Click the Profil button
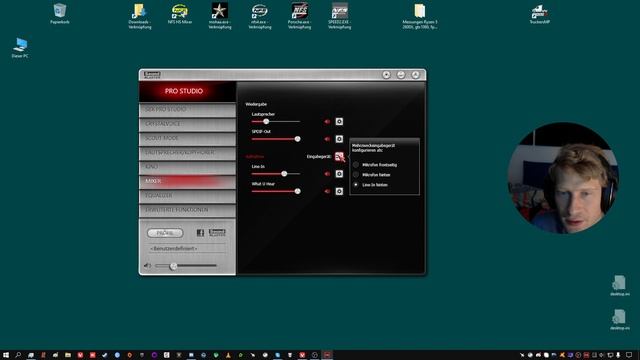The width and height of the screenshot is (640, 360). pos(165,233)
